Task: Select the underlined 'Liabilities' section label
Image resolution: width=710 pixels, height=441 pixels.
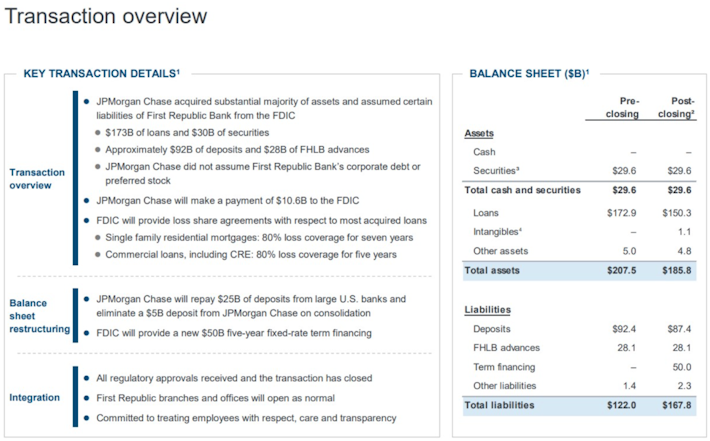Action: coord(488,310)
